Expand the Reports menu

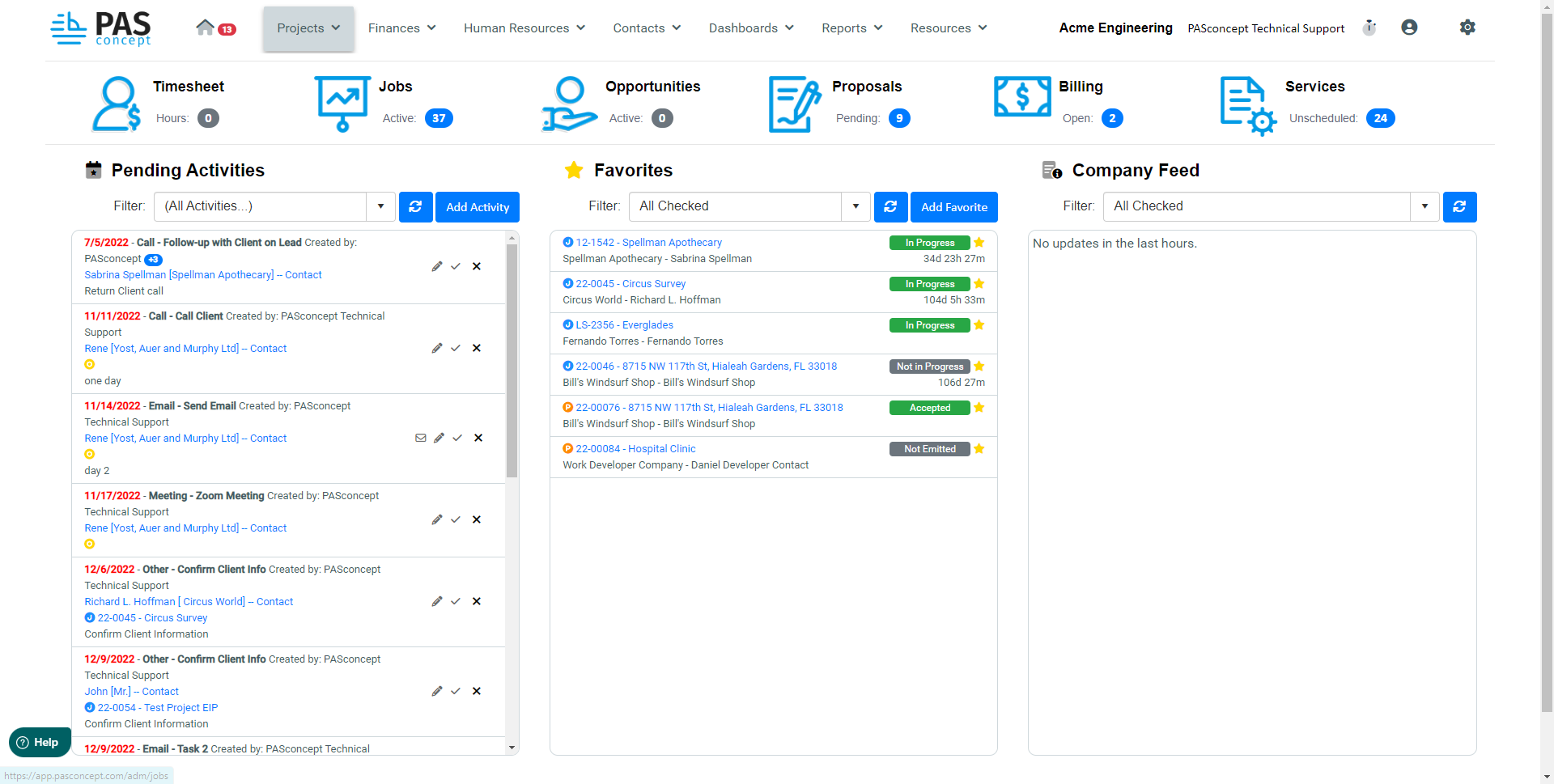[x=852, y=28]
